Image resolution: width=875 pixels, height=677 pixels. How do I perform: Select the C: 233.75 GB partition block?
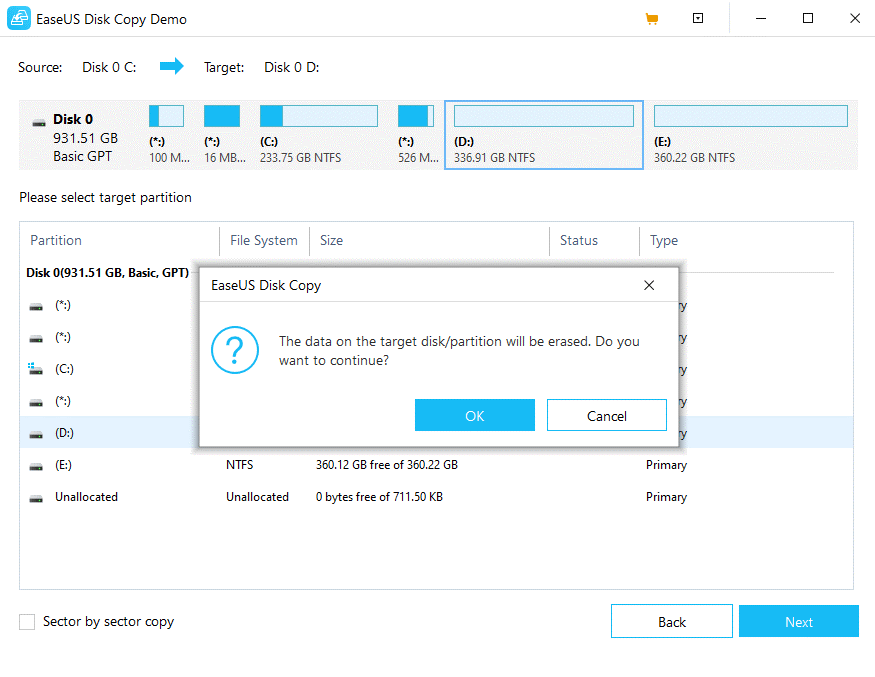point(319,135)
